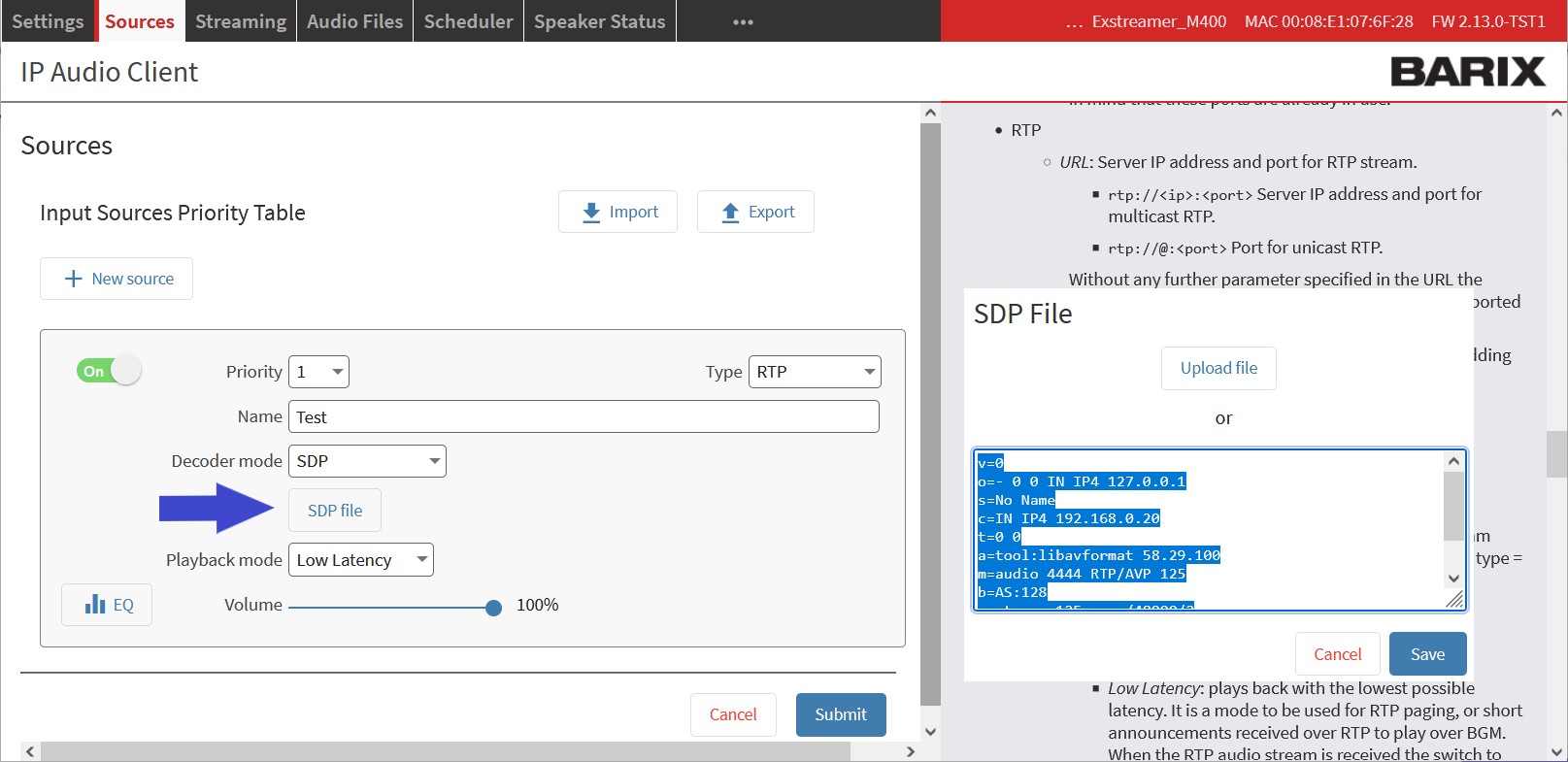Open the Decoder mode dropdown

click(x=367, y=461)
